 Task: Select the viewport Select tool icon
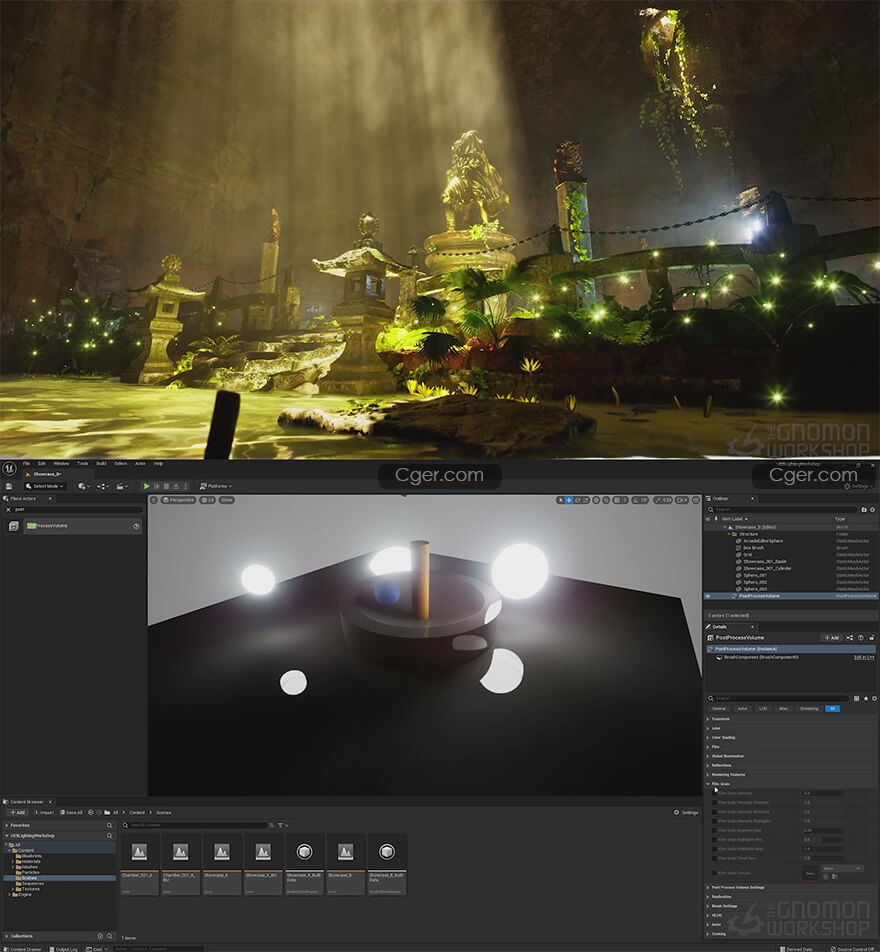point(560,500)
